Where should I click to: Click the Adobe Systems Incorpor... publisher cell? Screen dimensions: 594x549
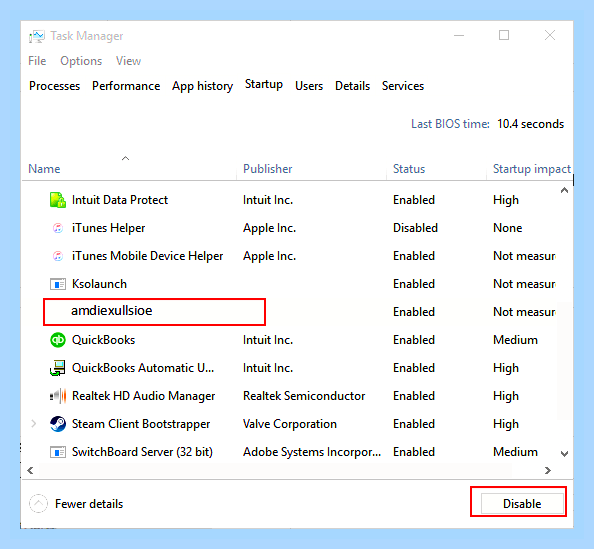click(312, 452)
